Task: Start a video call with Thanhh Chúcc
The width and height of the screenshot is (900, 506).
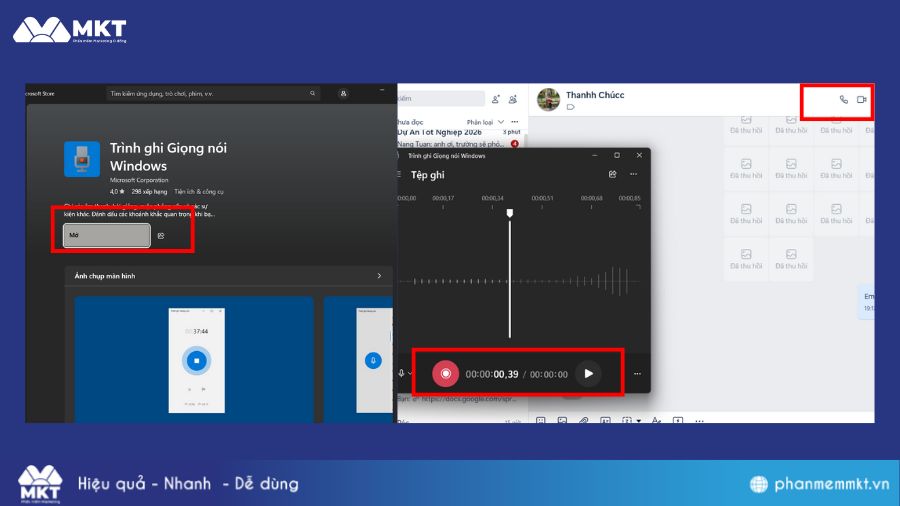Action: point(862,99)
